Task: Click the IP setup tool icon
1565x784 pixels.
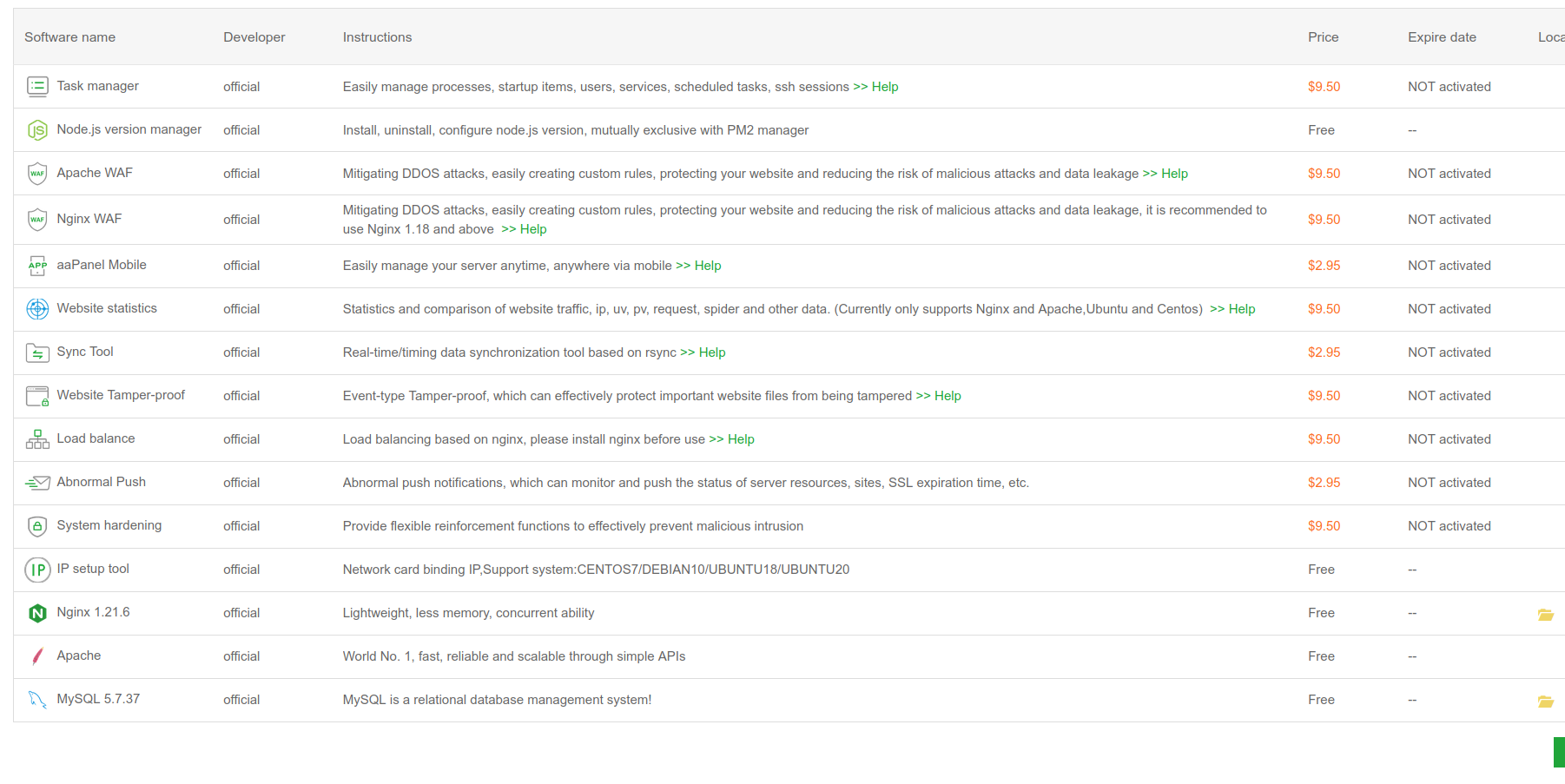Action: click(37, 570)
